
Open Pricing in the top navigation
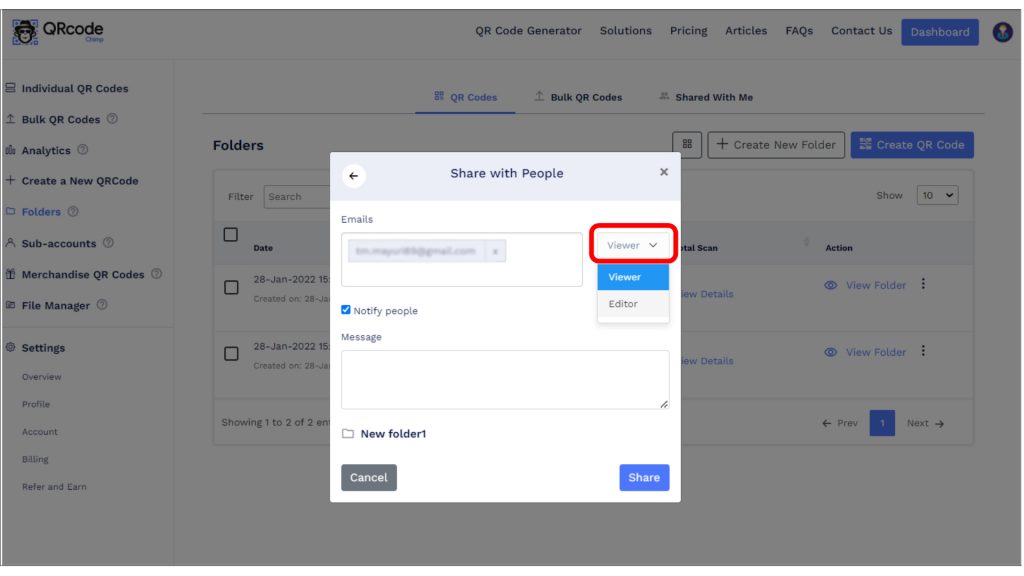(688, 31)
